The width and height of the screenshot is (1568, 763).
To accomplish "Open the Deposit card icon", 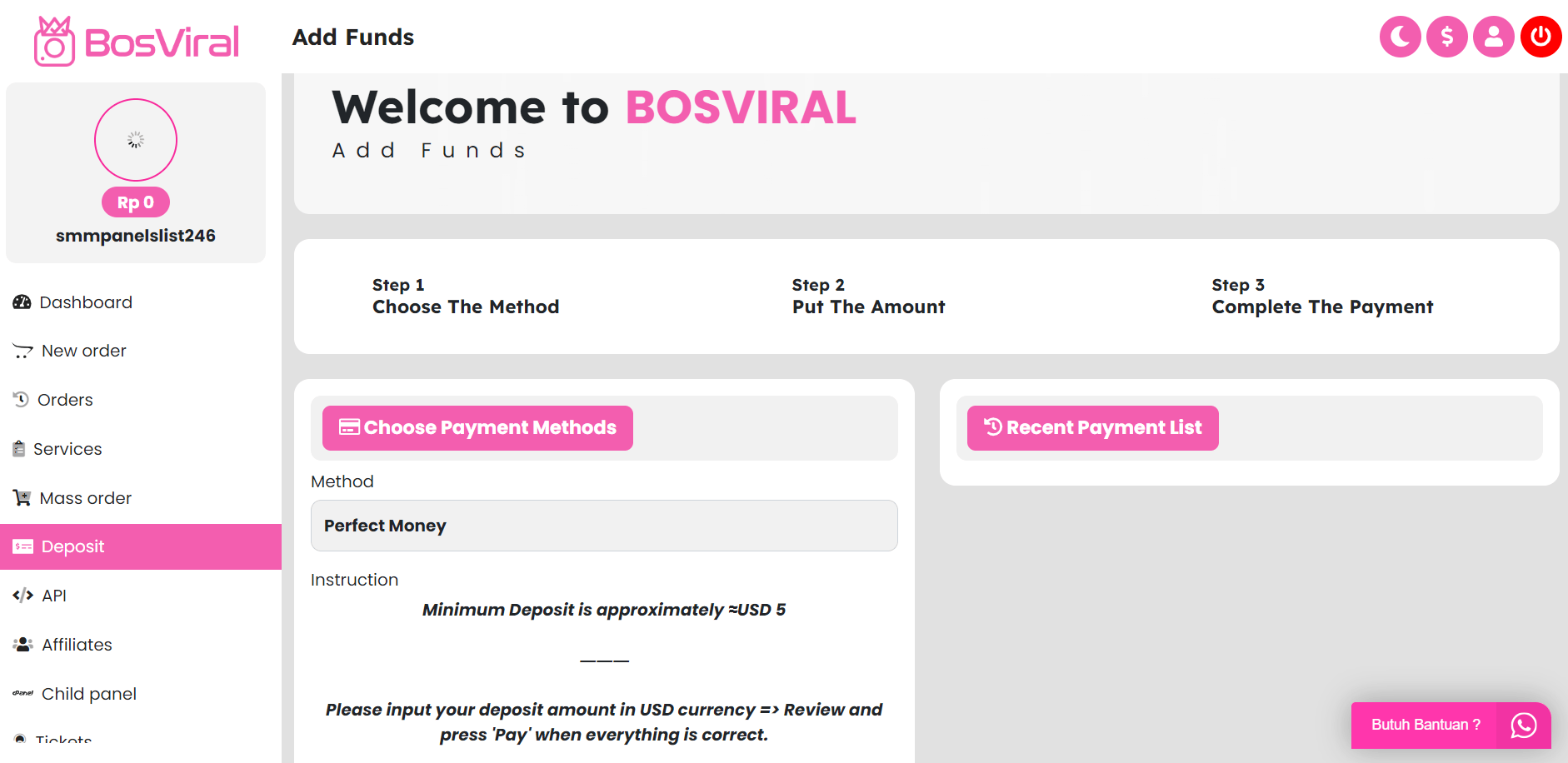I will (21, 546).
